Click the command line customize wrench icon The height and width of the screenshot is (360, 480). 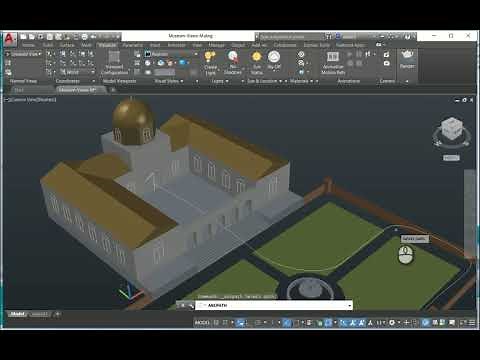[191, 305]
